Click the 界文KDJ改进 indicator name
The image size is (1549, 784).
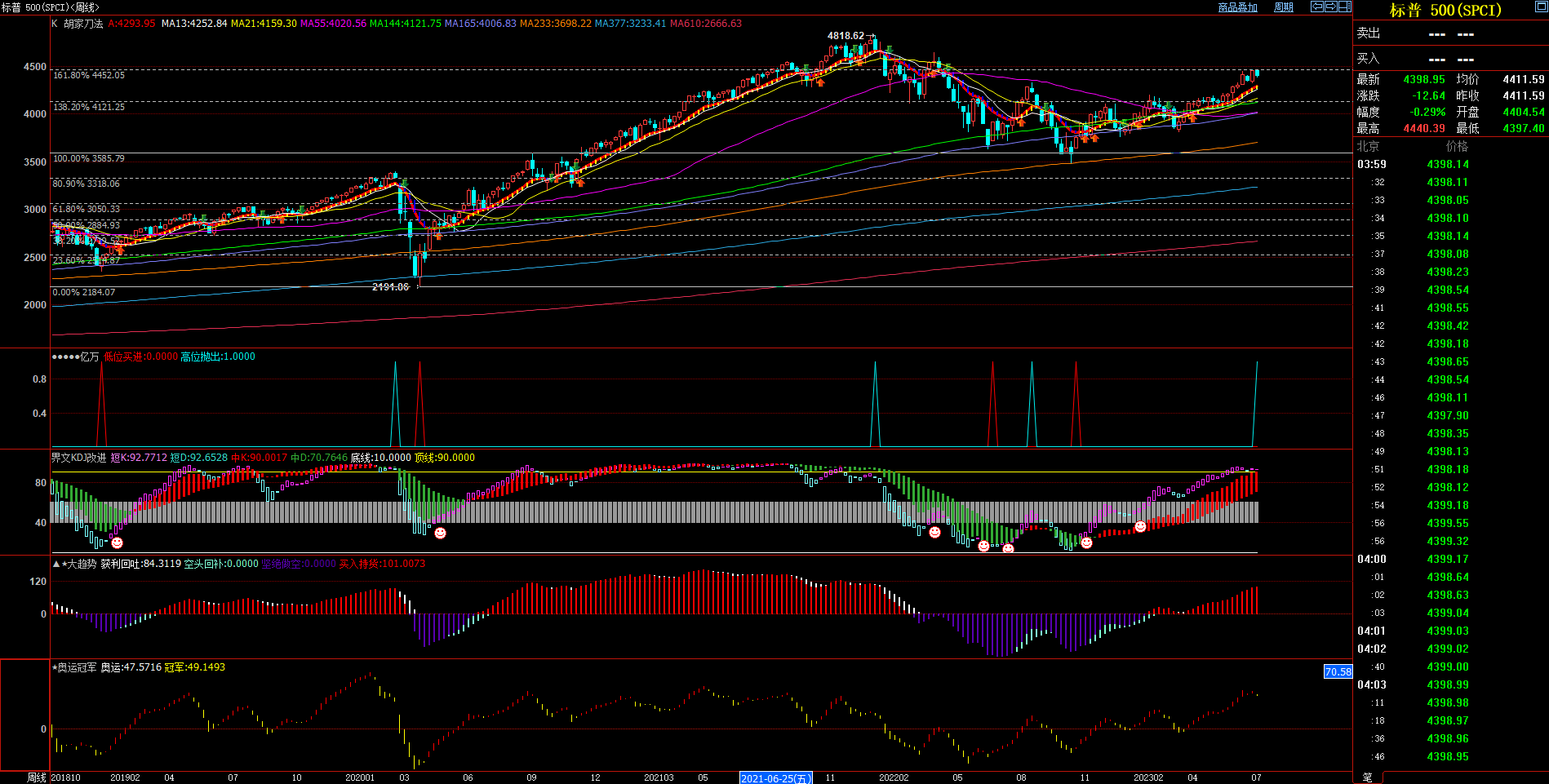click(78, 458)
